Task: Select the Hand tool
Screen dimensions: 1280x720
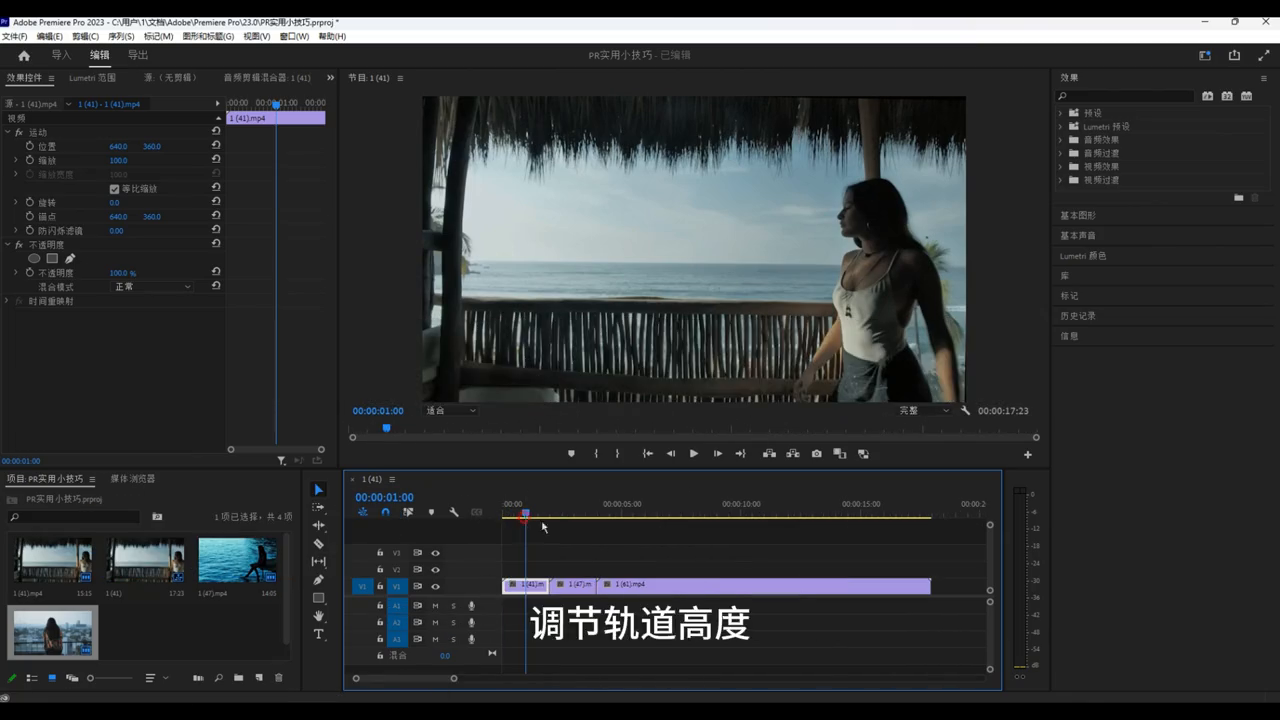Action: pyautogui.click(x=319, y=616)
